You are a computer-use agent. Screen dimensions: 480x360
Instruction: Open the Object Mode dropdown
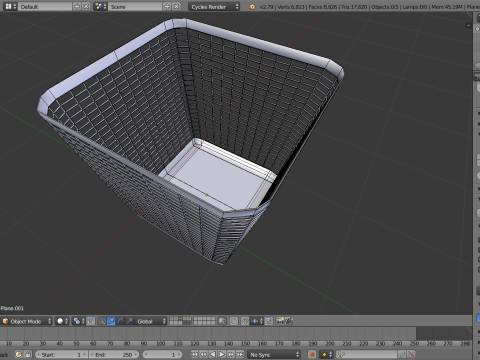click(27, 321)
